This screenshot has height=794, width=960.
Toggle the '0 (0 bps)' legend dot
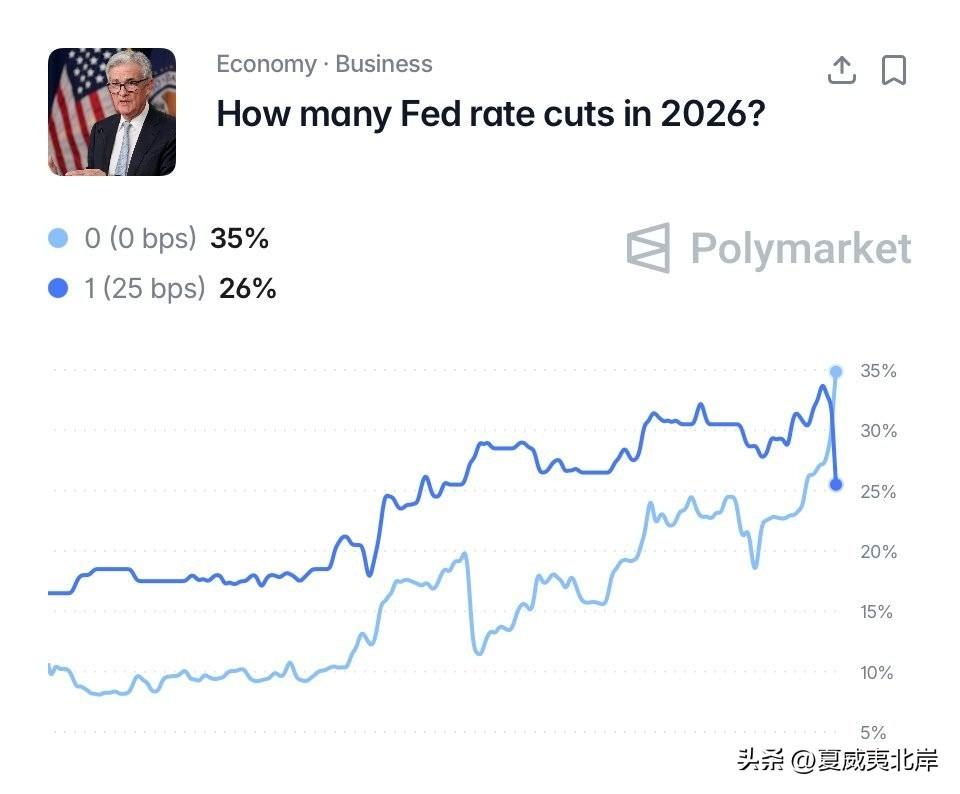(57, 238)
